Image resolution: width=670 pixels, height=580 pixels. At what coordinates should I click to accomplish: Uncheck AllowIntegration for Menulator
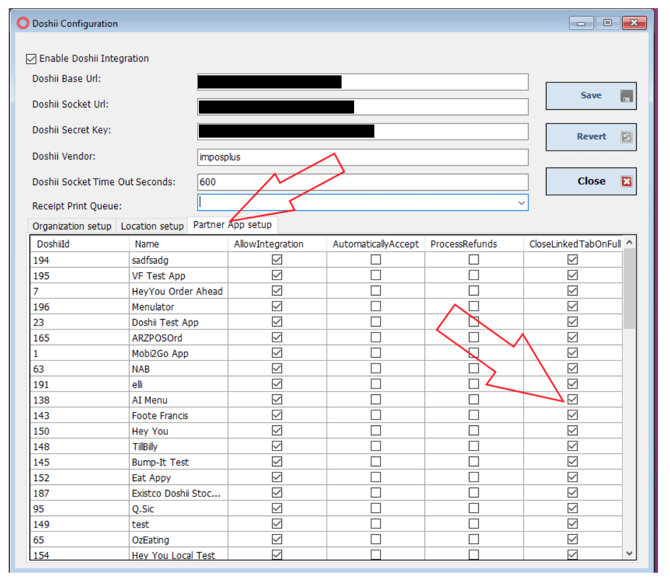tap(277, 306)
